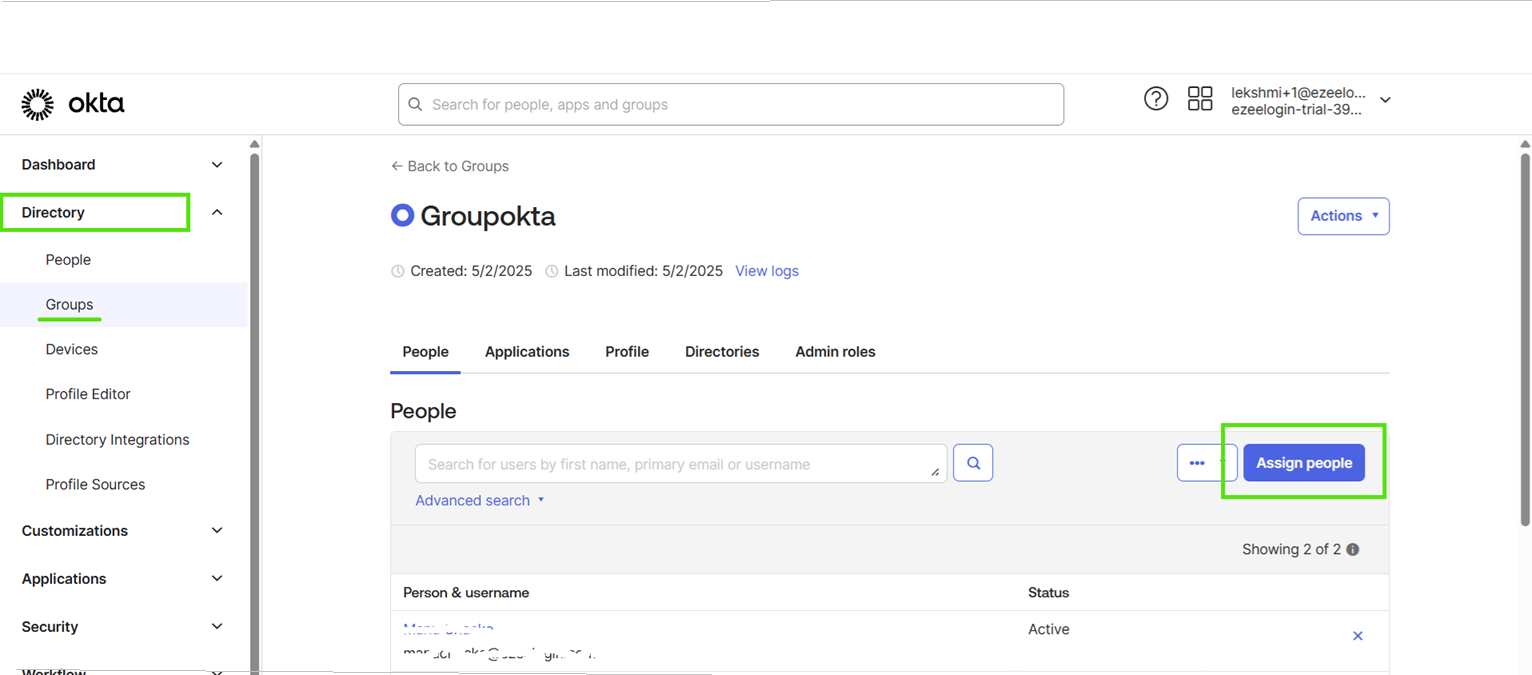Open Profile Sources
The image size is (1532, 675).
(x=95, y=485)
